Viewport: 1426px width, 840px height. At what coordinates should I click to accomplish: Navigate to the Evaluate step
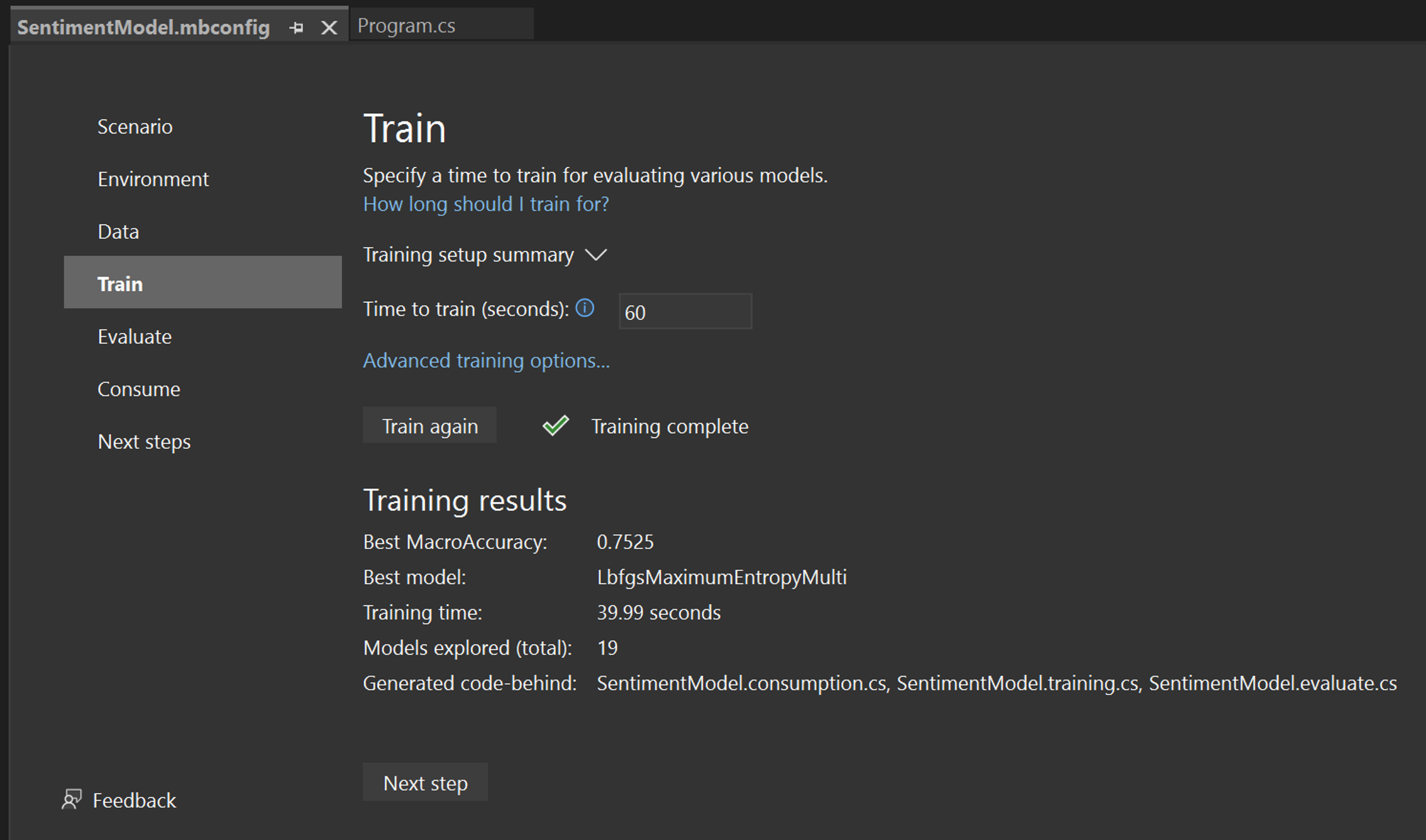pos(135,336)
